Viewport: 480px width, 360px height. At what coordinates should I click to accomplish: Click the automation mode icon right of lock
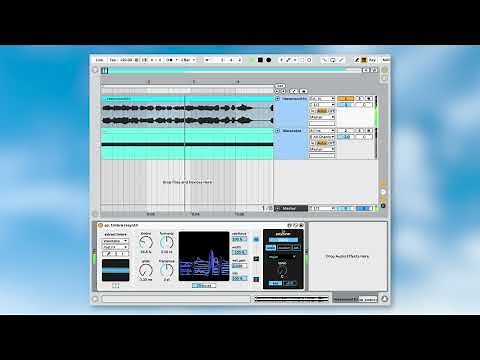(x=303, y=91)
